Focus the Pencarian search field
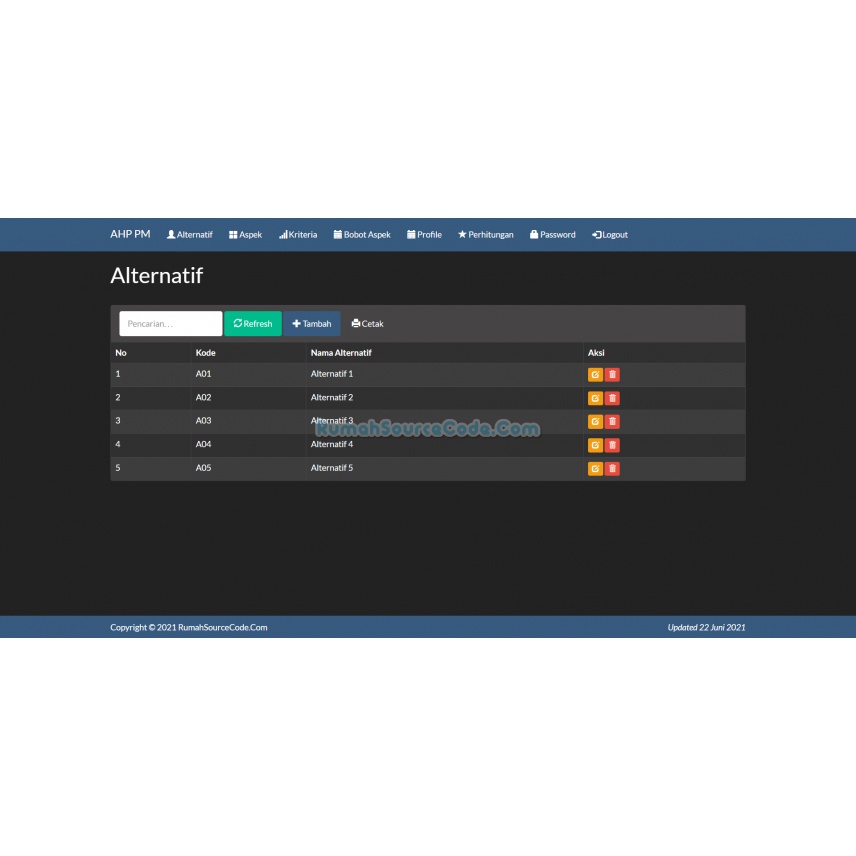The image size is (856, 856). [171, 324]
